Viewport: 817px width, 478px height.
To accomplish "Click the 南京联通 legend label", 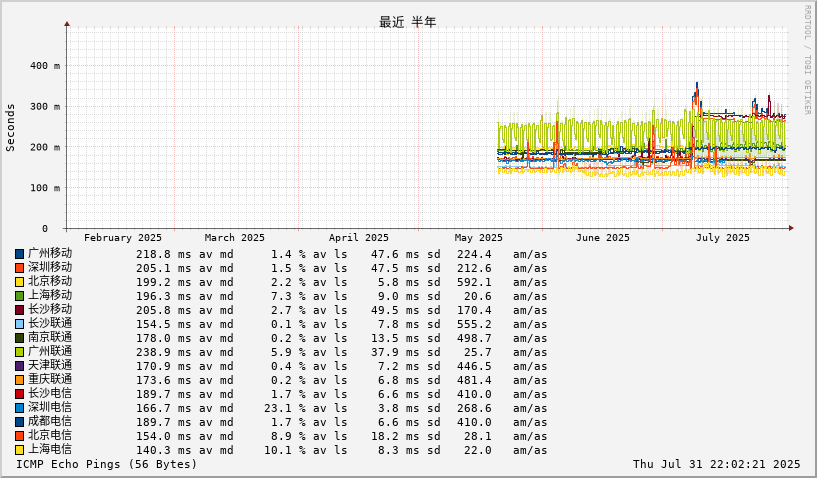I will pyautogui.click(x=50, y=338).
